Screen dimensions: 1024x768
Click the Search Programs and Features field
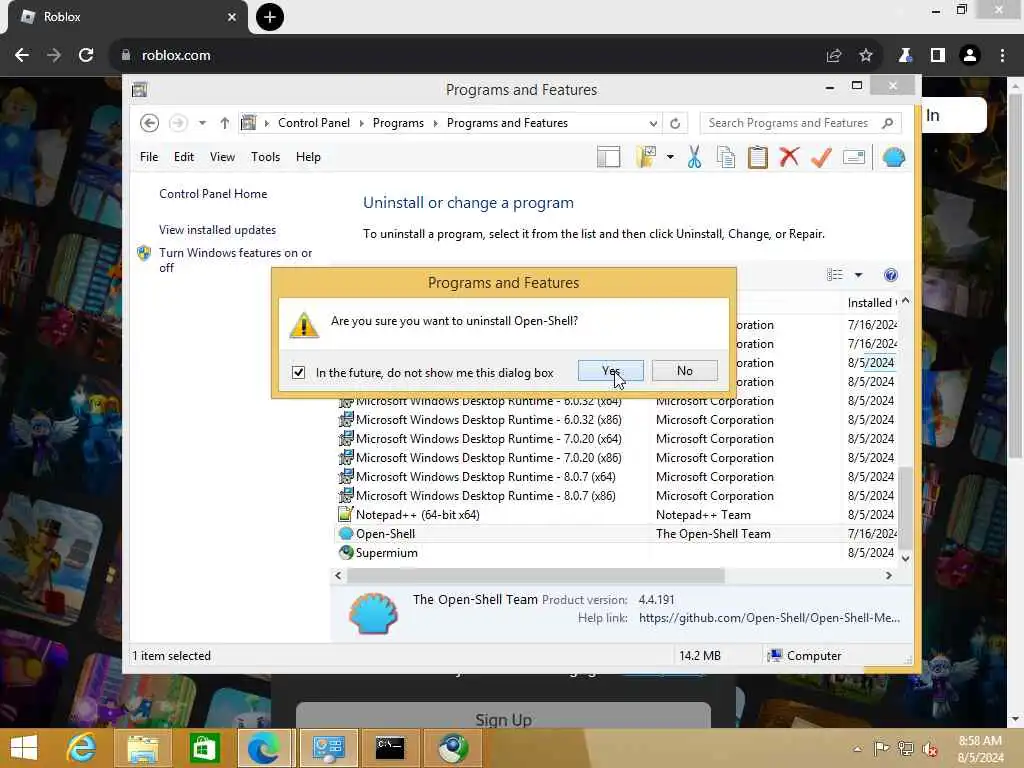(801, 123)
